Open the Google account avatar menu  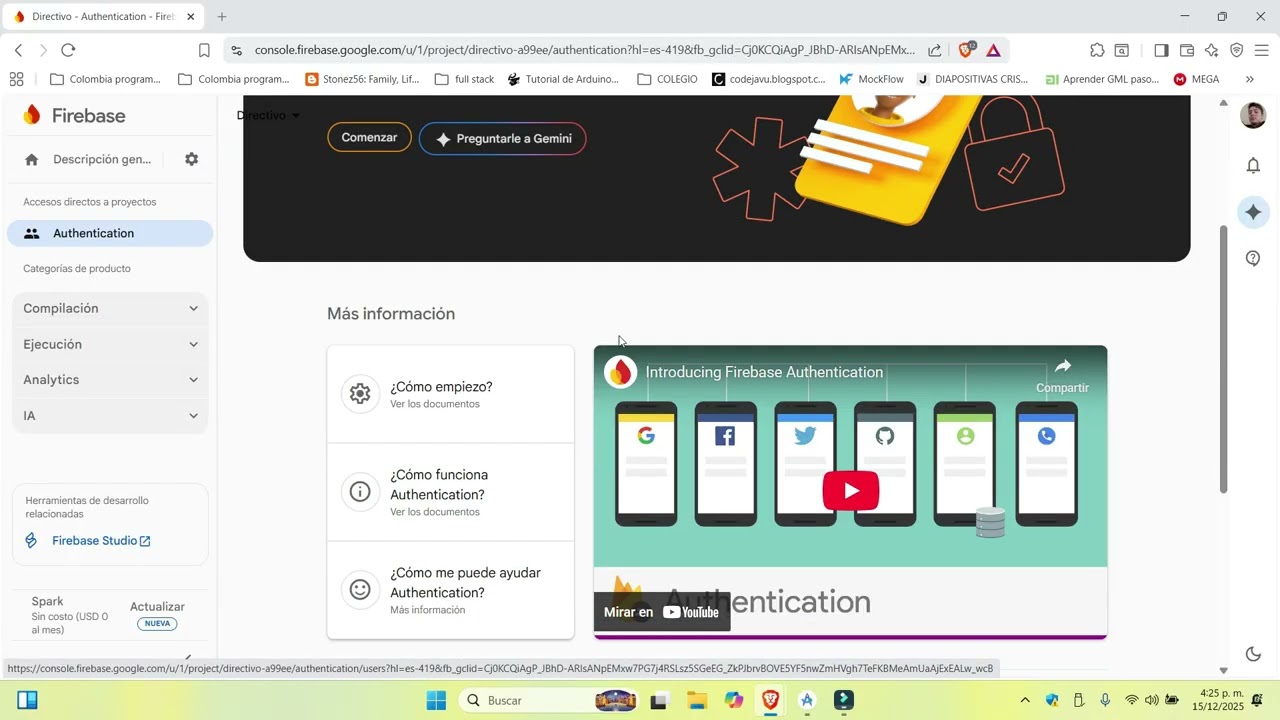click(x=1253, y=115)
